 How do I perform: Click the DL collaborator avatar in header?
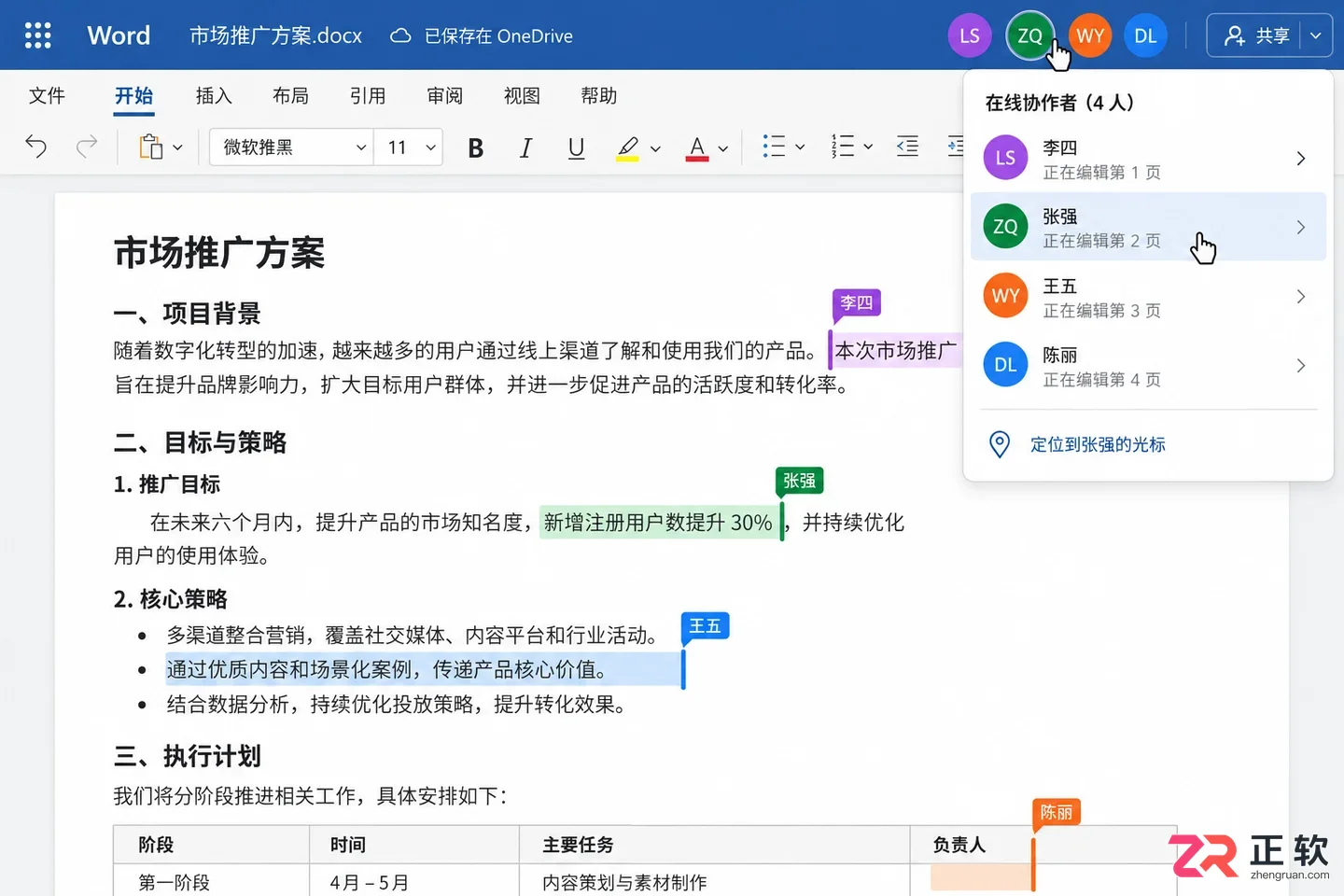pyautogui.click(x=1146, y=36)
